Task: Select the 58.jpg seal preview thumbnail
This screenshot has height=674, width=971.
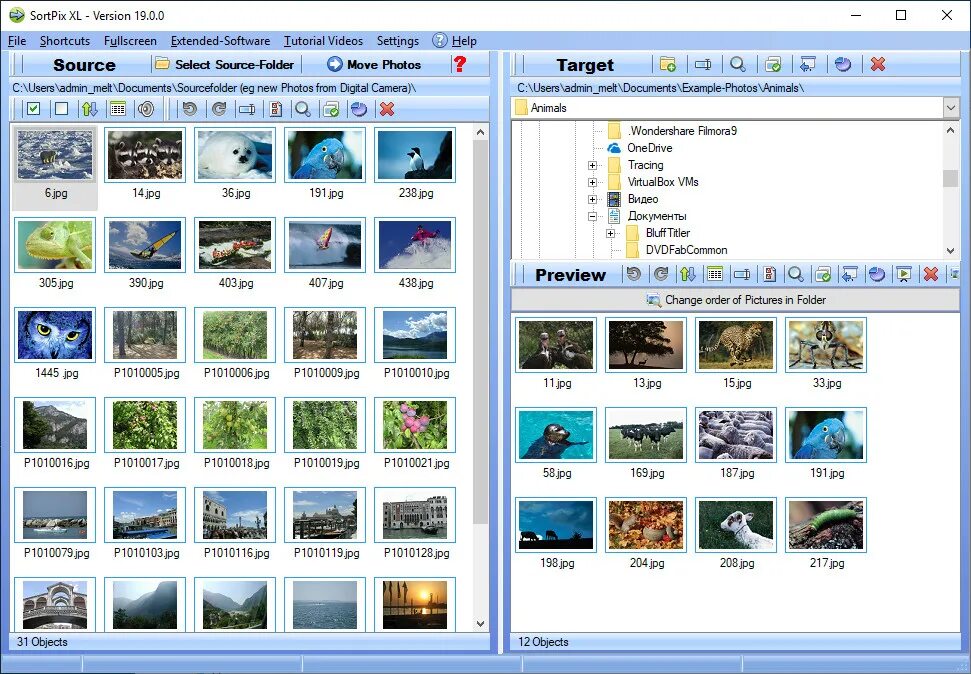Action: pos(556,435)
